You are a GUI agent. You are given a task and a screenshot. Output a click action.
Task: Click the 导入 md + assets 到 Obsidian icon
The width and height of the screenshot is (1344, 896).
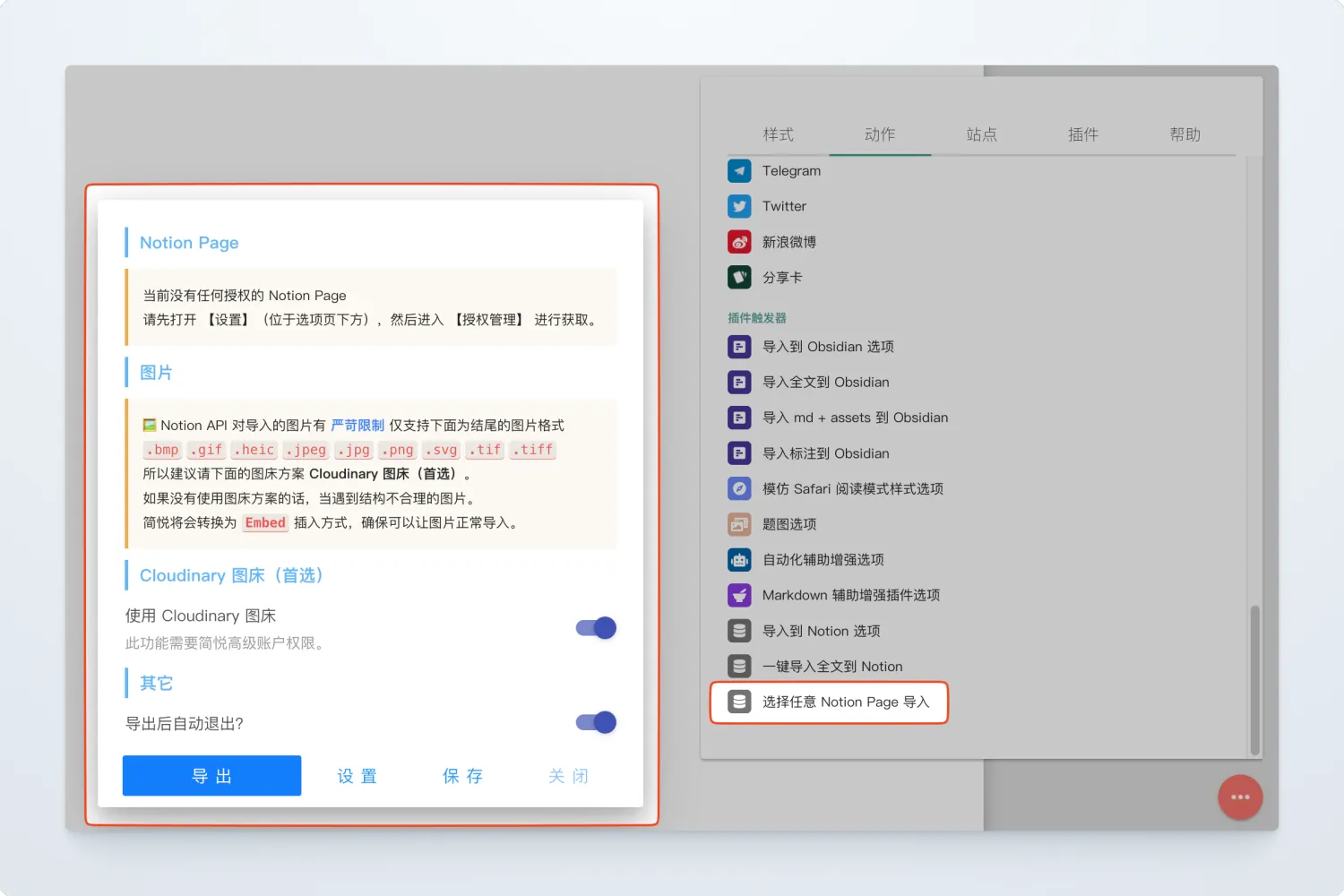pyautogui.click(x=739, y=418)
